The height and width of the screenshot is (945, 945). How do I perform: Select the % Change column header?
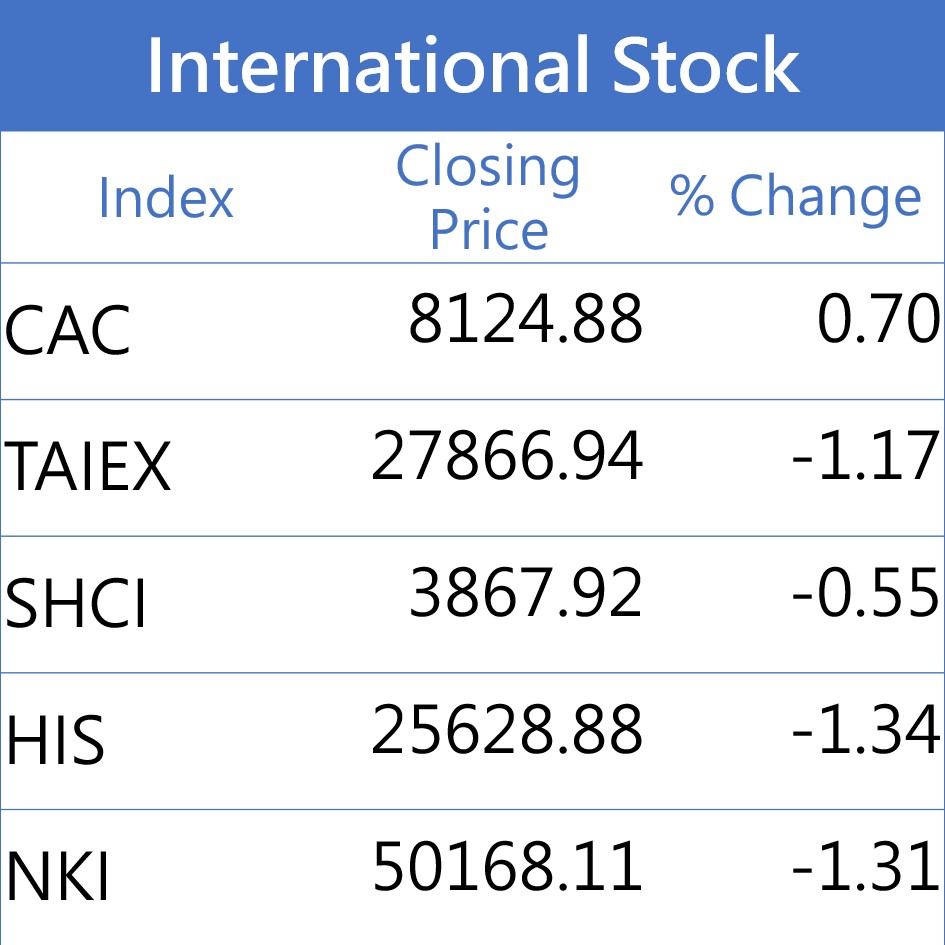tap(795, 197)
